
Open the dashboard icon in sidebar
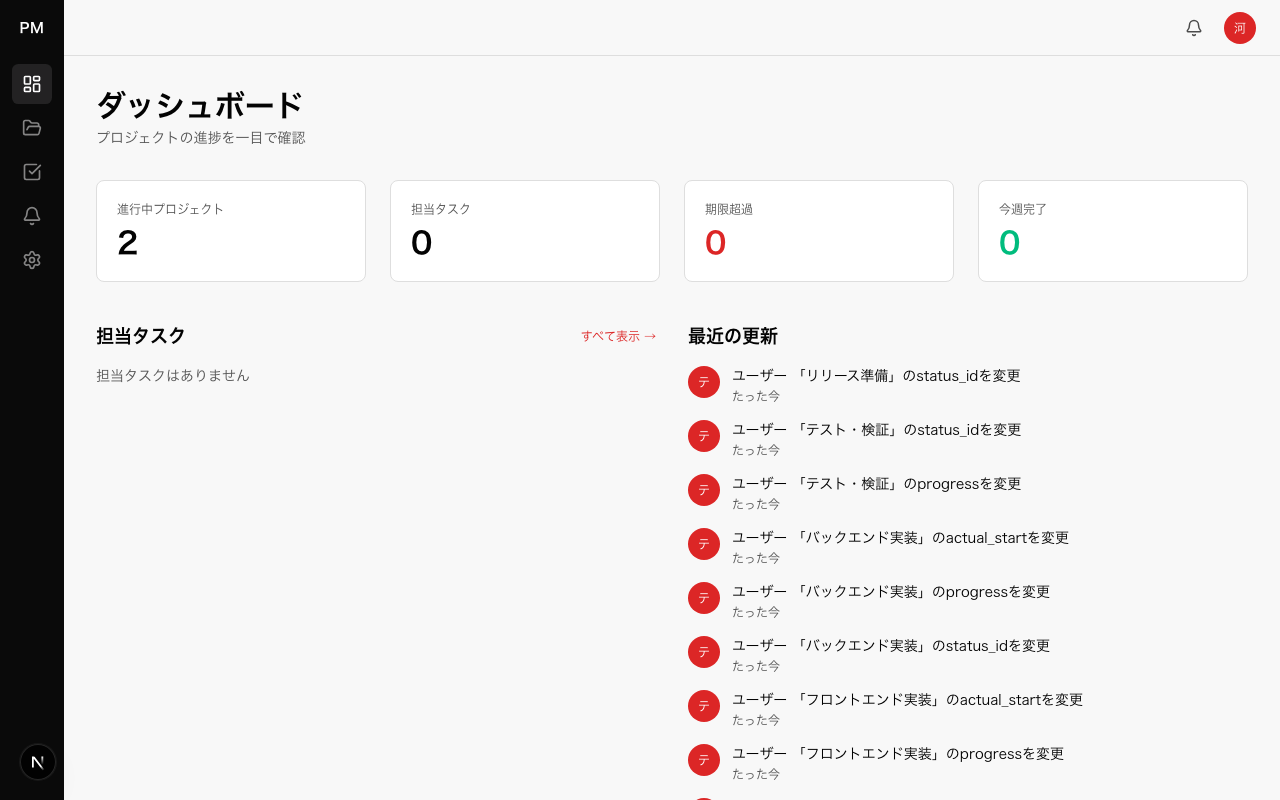[32, 84]
